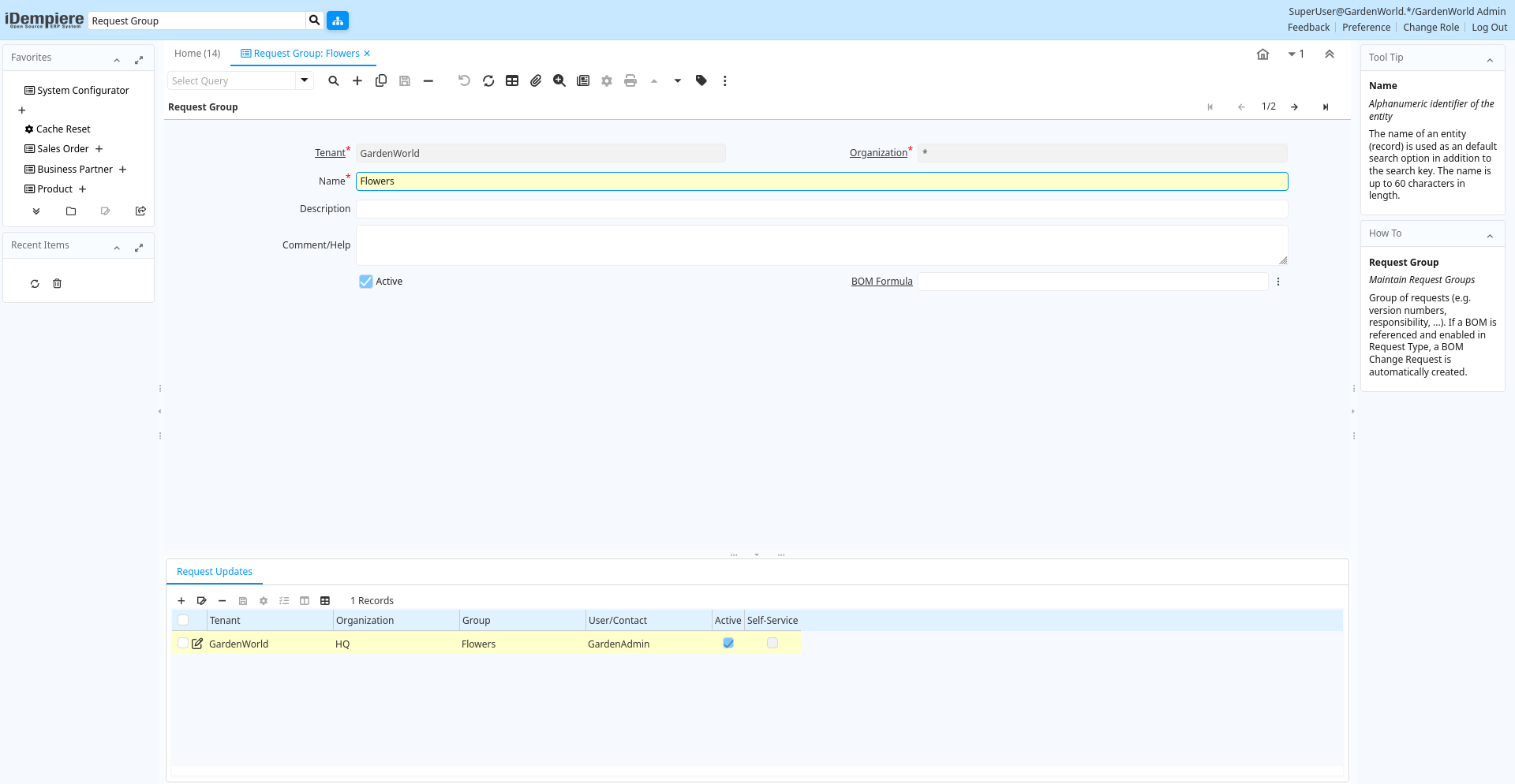The image size is (1515, 784).
Task: Uncheck the Active checkbox in form
Action: point(366,282)
